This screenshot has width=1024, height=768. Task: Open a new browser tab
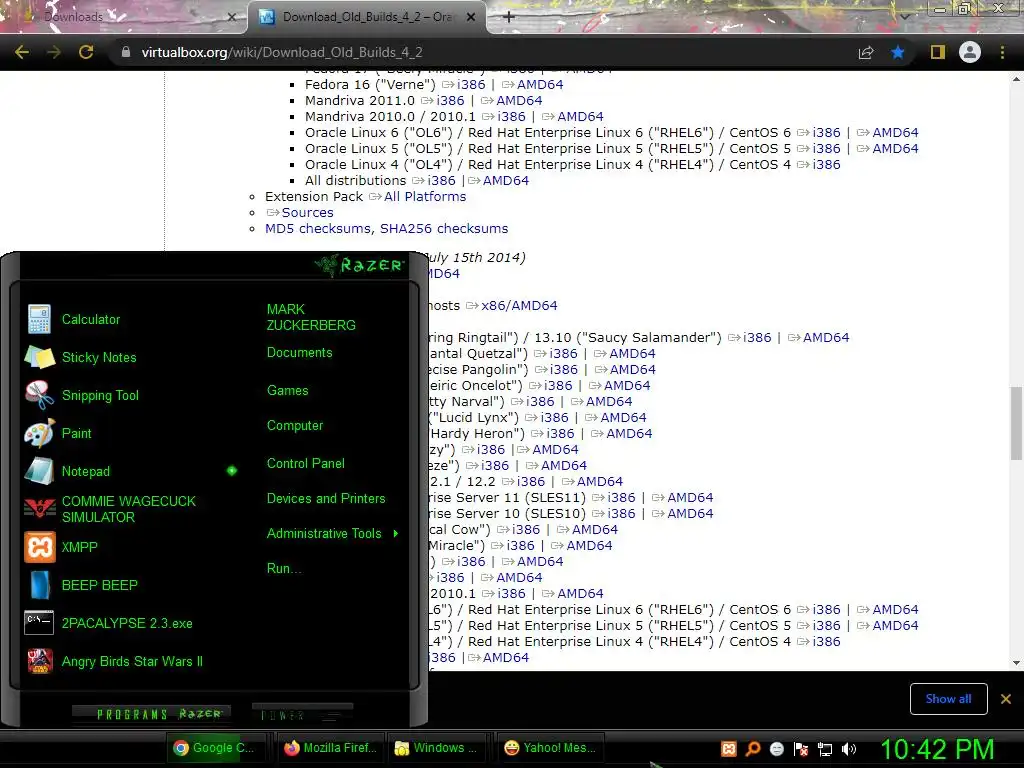[509, 17]
